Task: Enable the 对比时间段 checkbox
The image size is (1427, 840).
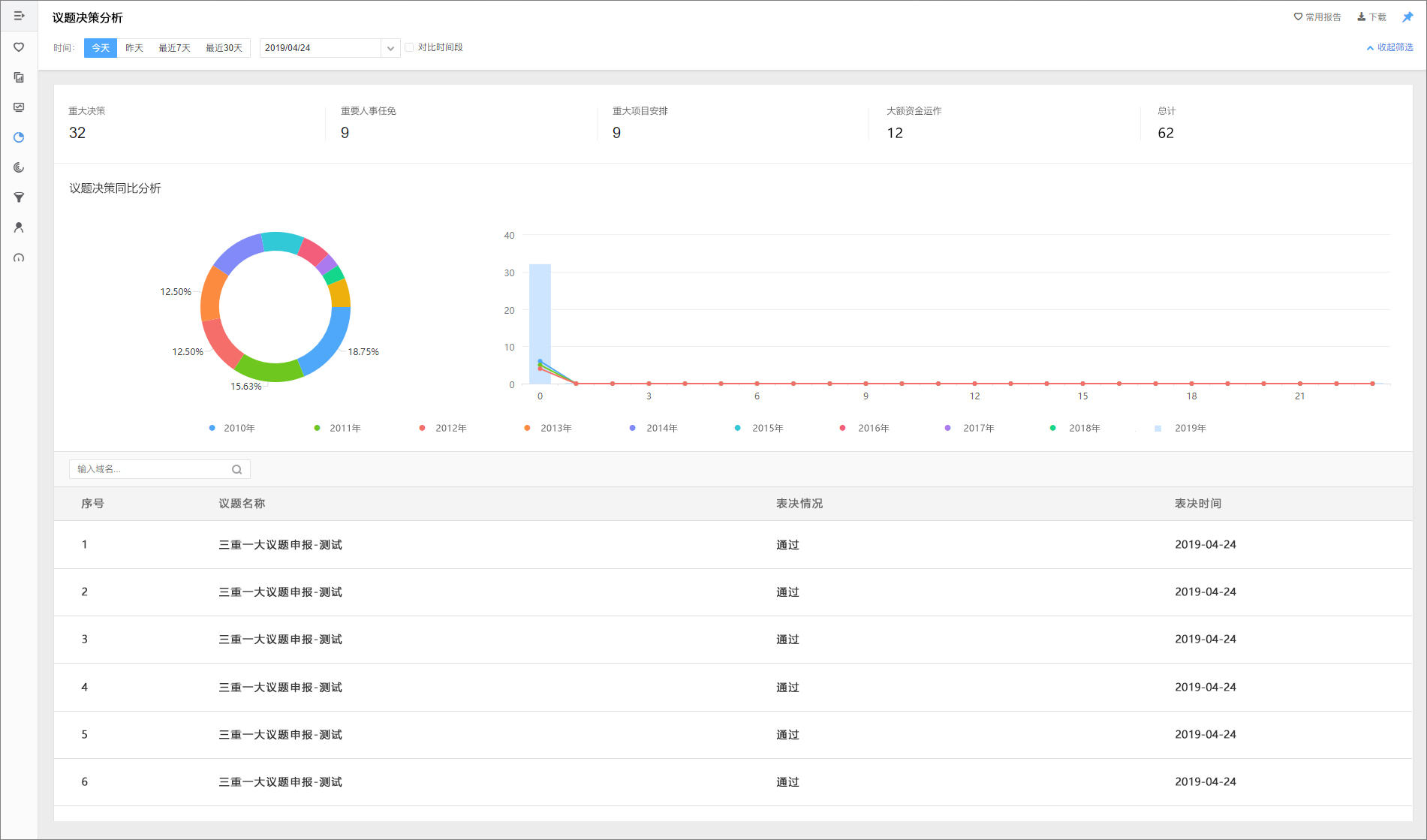Action: [409, 47]
